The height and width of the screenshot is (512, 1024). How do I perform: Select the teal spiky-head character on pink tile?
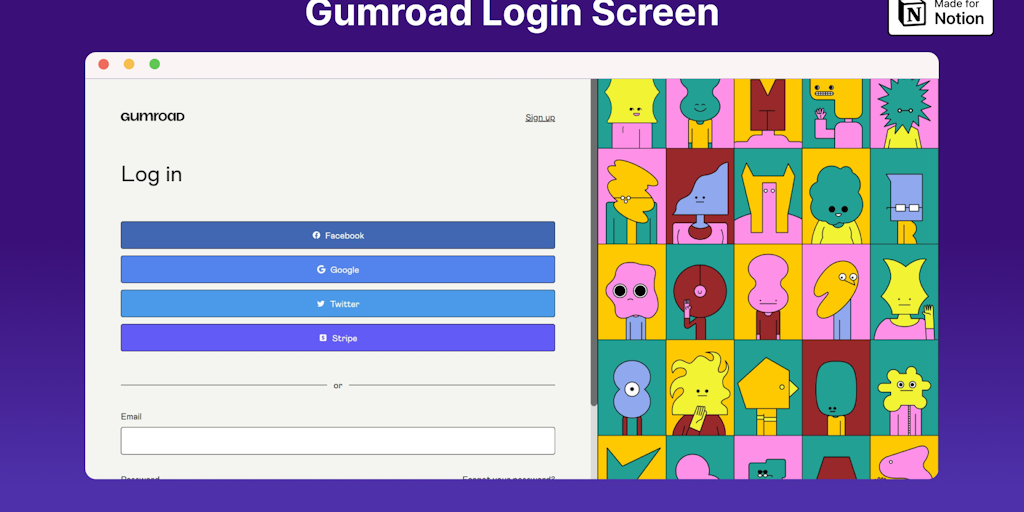click(x=904, y=114)
